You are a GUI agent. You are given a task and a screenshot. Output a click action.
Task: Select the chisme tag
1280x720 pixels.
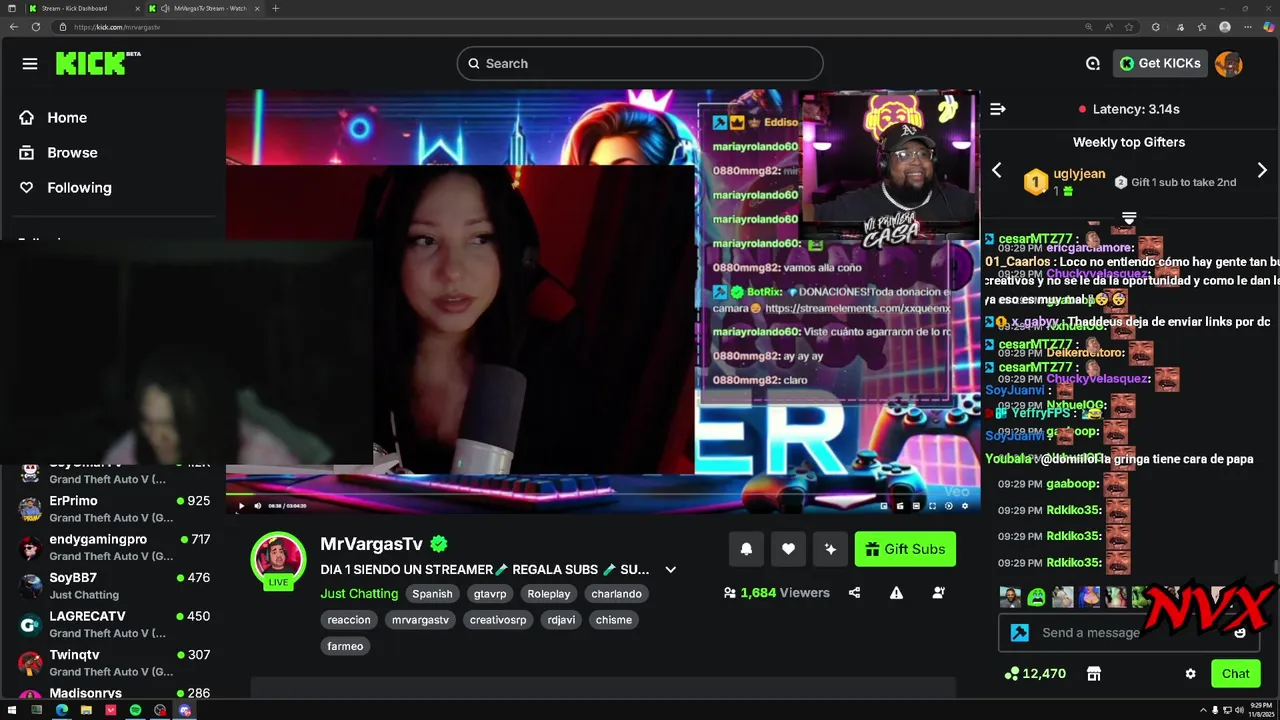pos(614,620)
